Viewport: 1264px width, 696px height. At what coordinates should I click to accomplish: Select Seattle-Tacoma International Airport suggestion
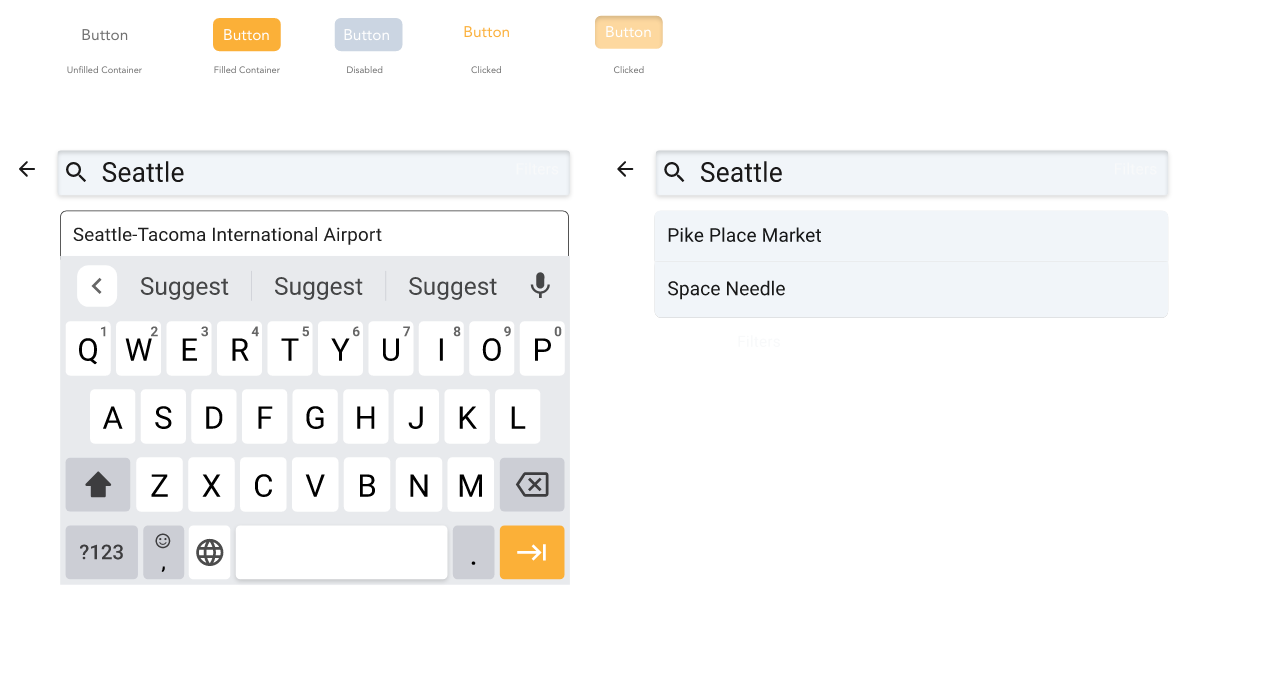pyautogui.click(x=314, y=234)
